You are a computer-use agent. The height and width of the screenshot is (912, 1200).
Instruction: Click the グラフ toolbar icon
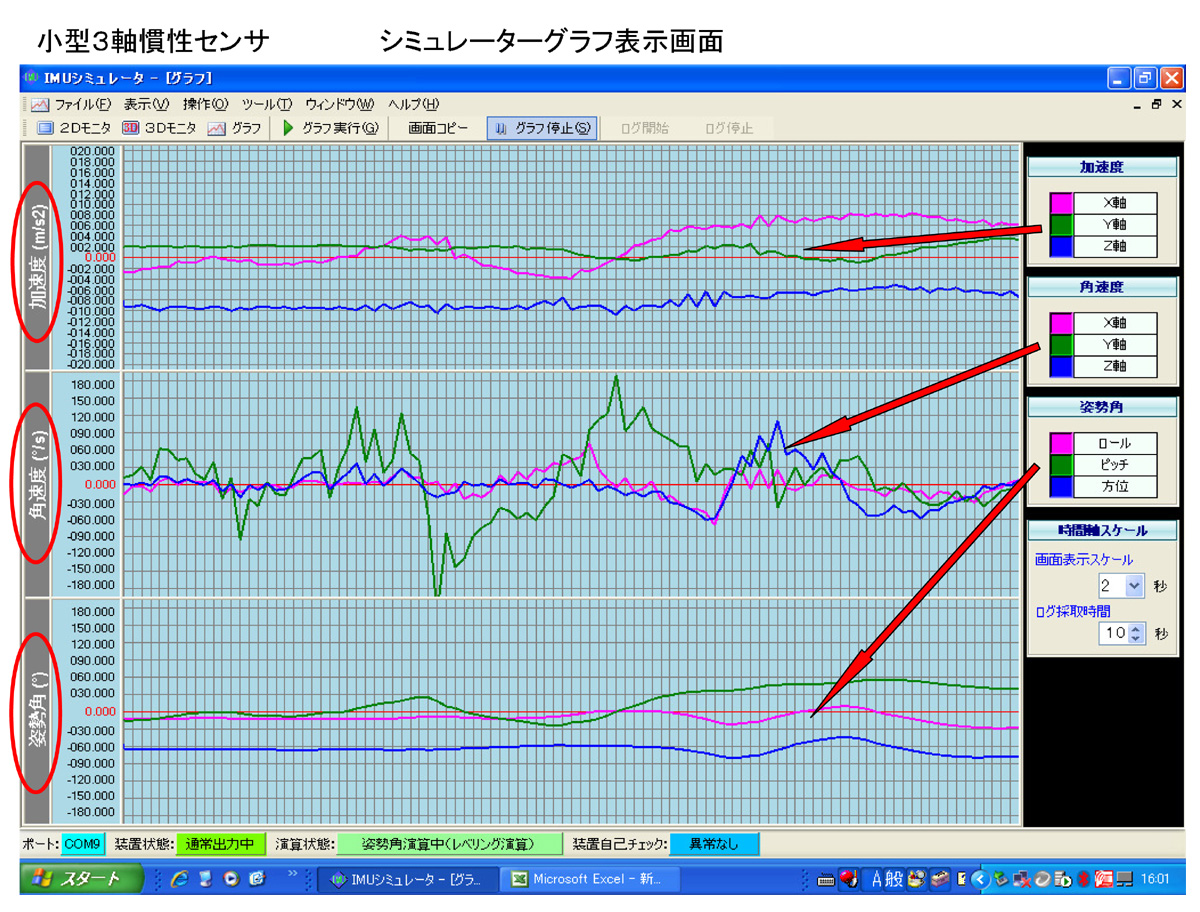(235, 128)
